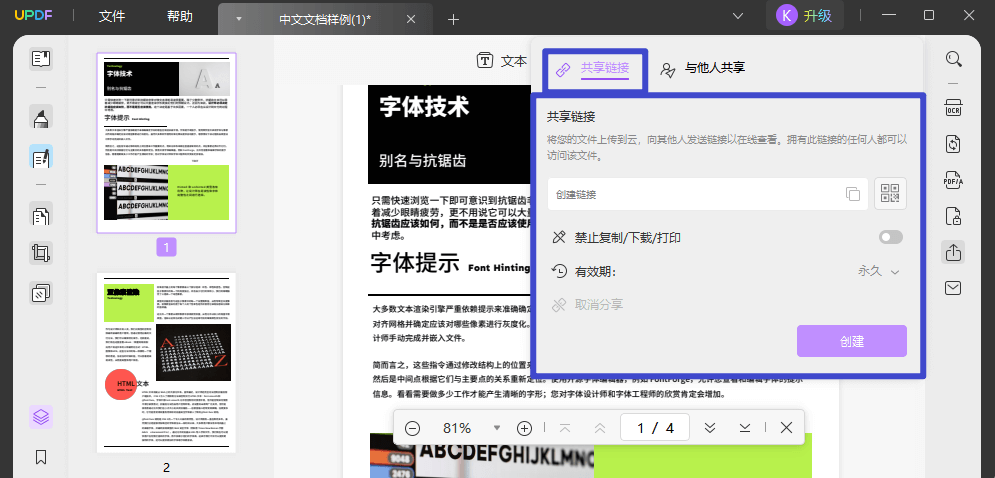This screenshot has height=478, width=995.
Task: Send file by email icon
Action: pyautogui.click(x=953, y=288)
